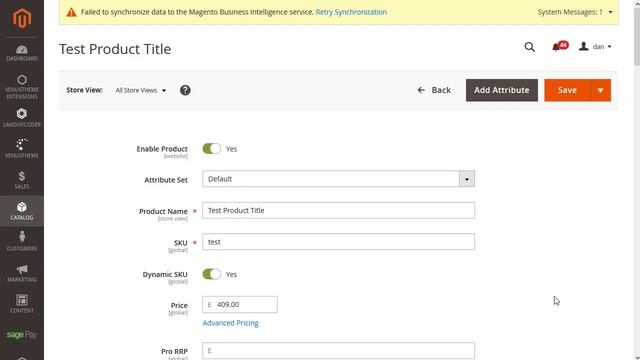Screen dimensions: 640x360
Task: Open the Sage Pay menu
Action: 22,335
